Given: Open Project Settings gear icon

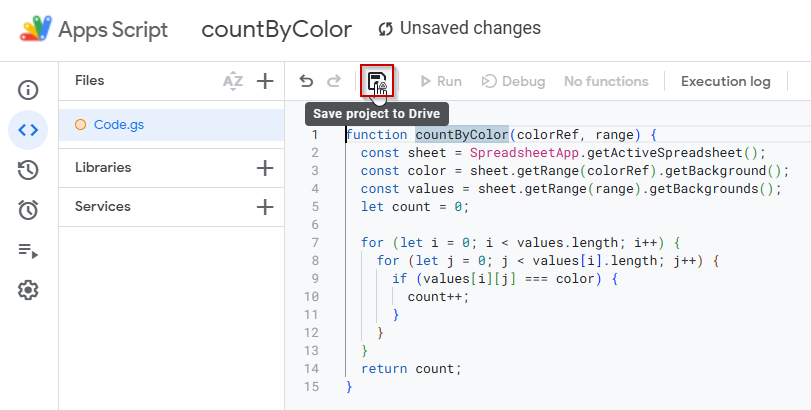Looking at the screenshot, I should point(28,290).
